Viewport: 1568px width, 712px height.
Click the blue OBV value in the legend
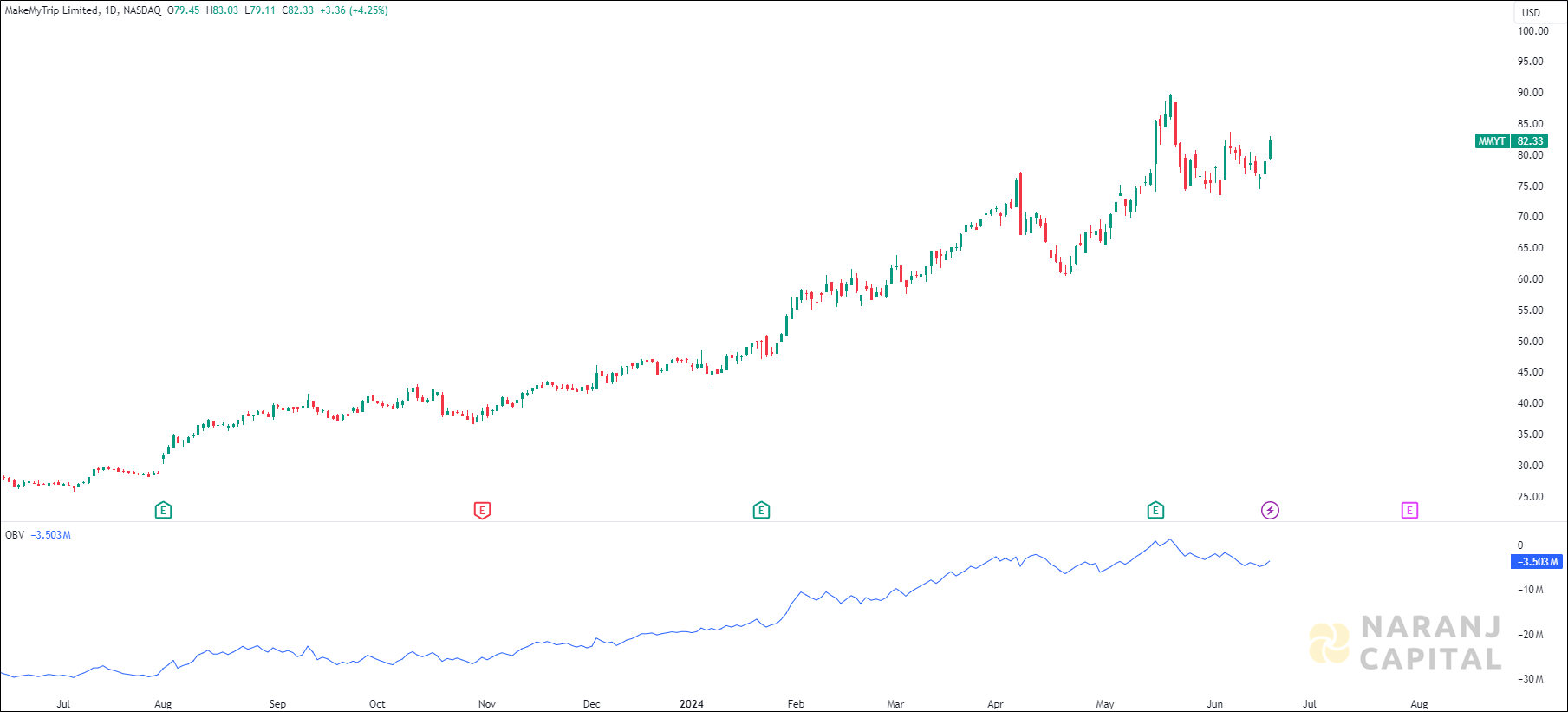[50, 535]
